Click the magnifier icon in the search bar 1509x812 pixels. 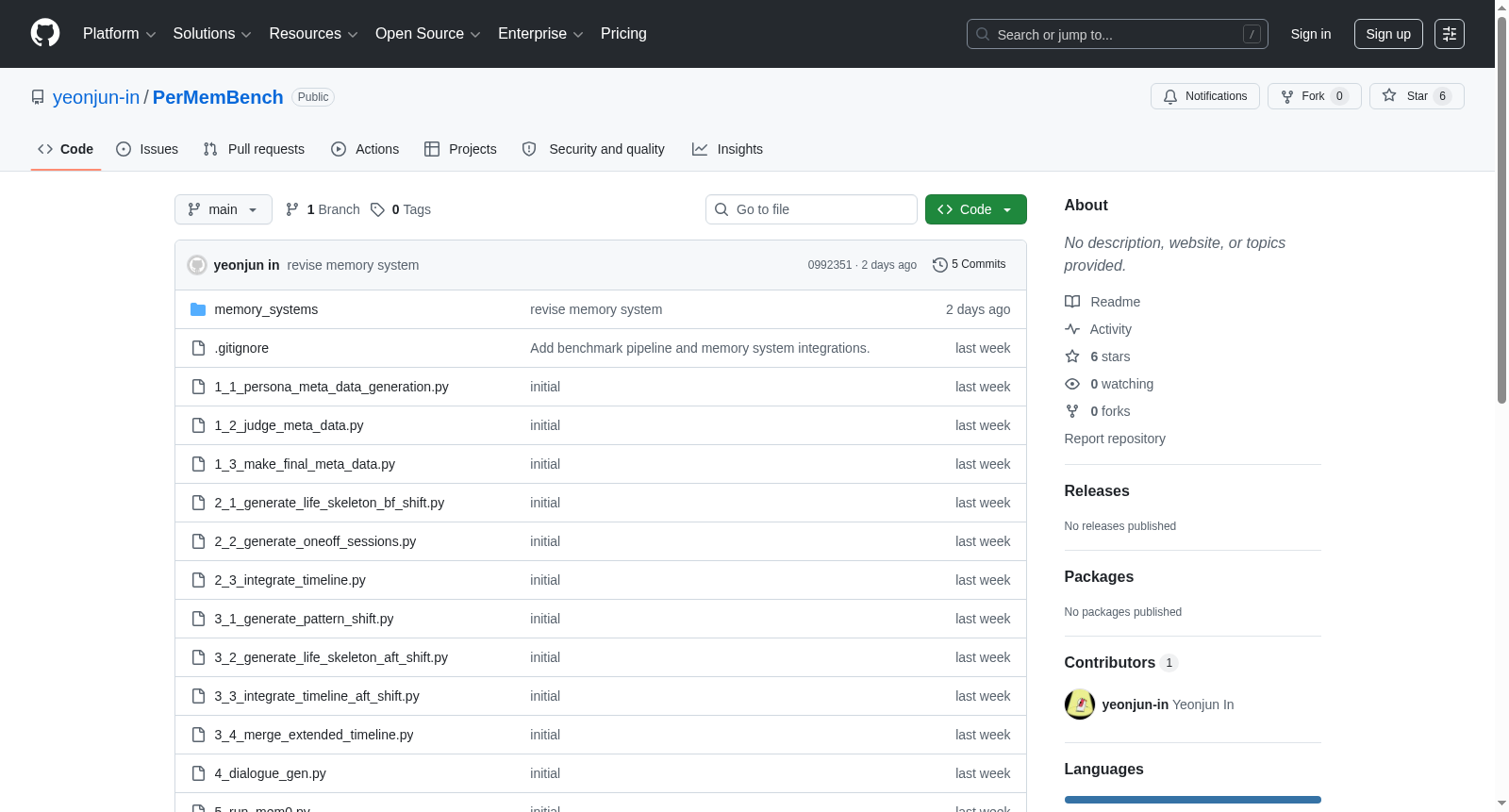click(983, 34)
